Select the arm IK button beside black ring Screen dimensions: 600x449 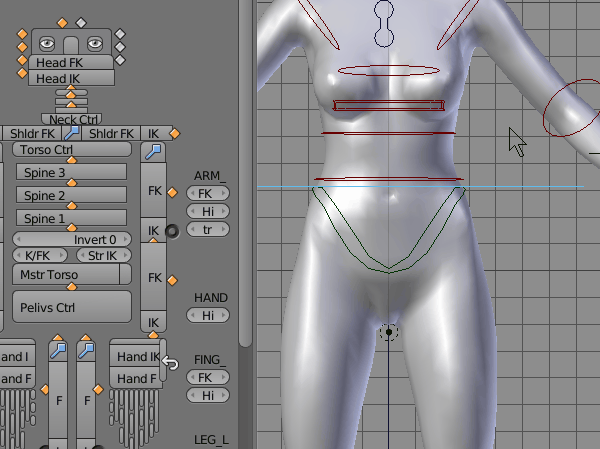pos(153,230)
